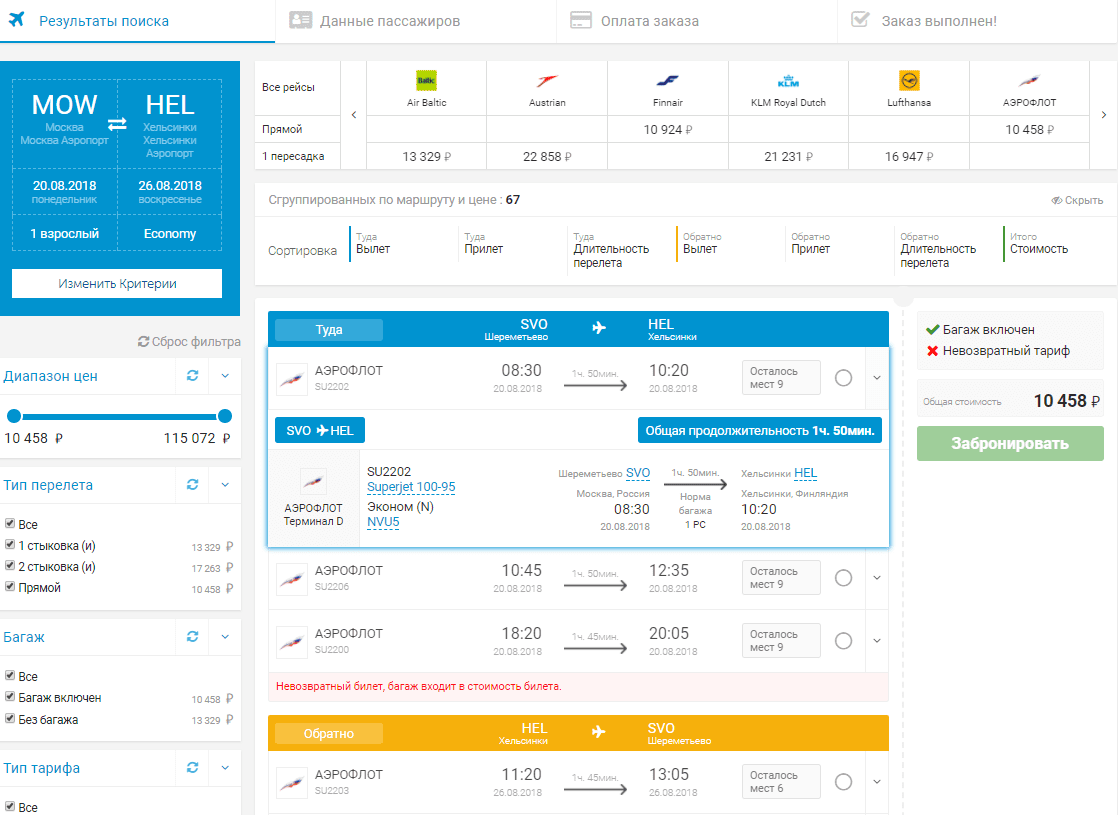
Task: Collapse the Тип тарифа filter section
Action: coord(225,768)
